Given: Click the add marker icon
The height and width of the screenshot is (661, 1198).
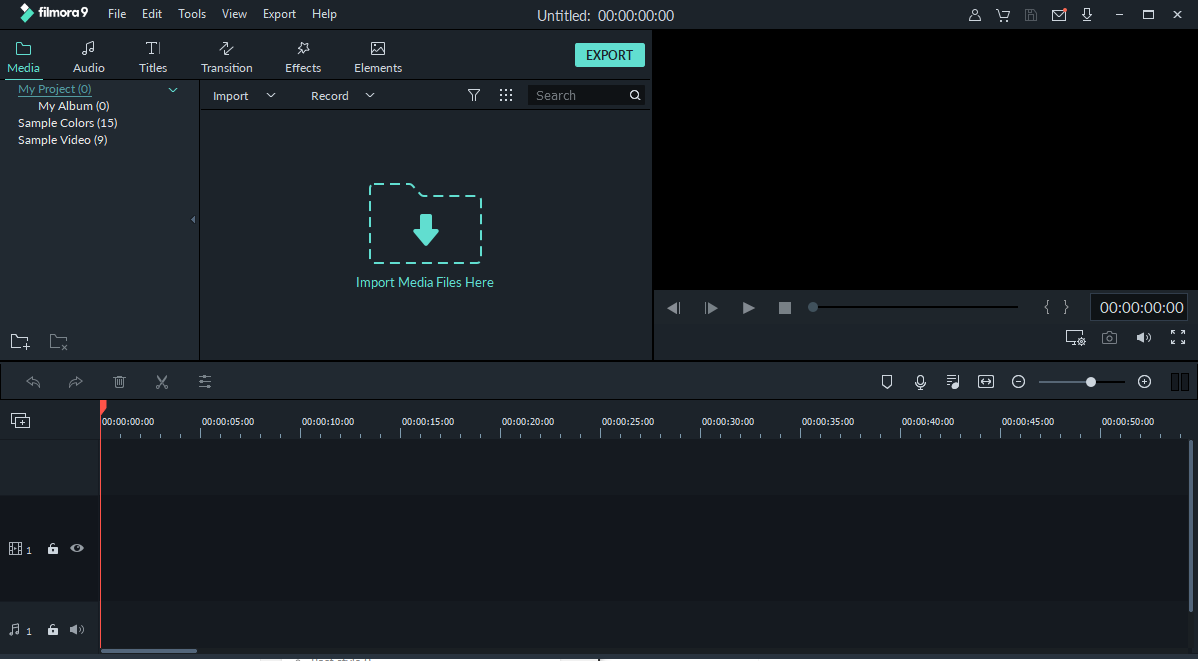Looking at the screenshot, I should click(887, 382).
